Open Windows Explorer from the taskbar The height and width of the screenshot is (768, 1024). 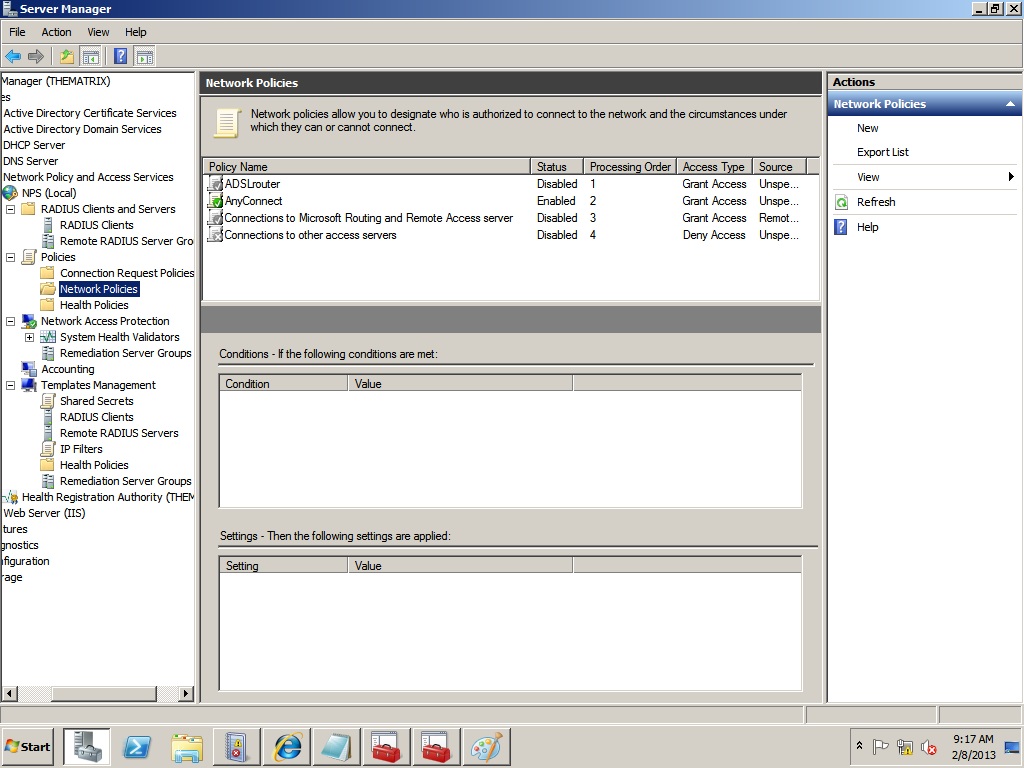(187, 746)
